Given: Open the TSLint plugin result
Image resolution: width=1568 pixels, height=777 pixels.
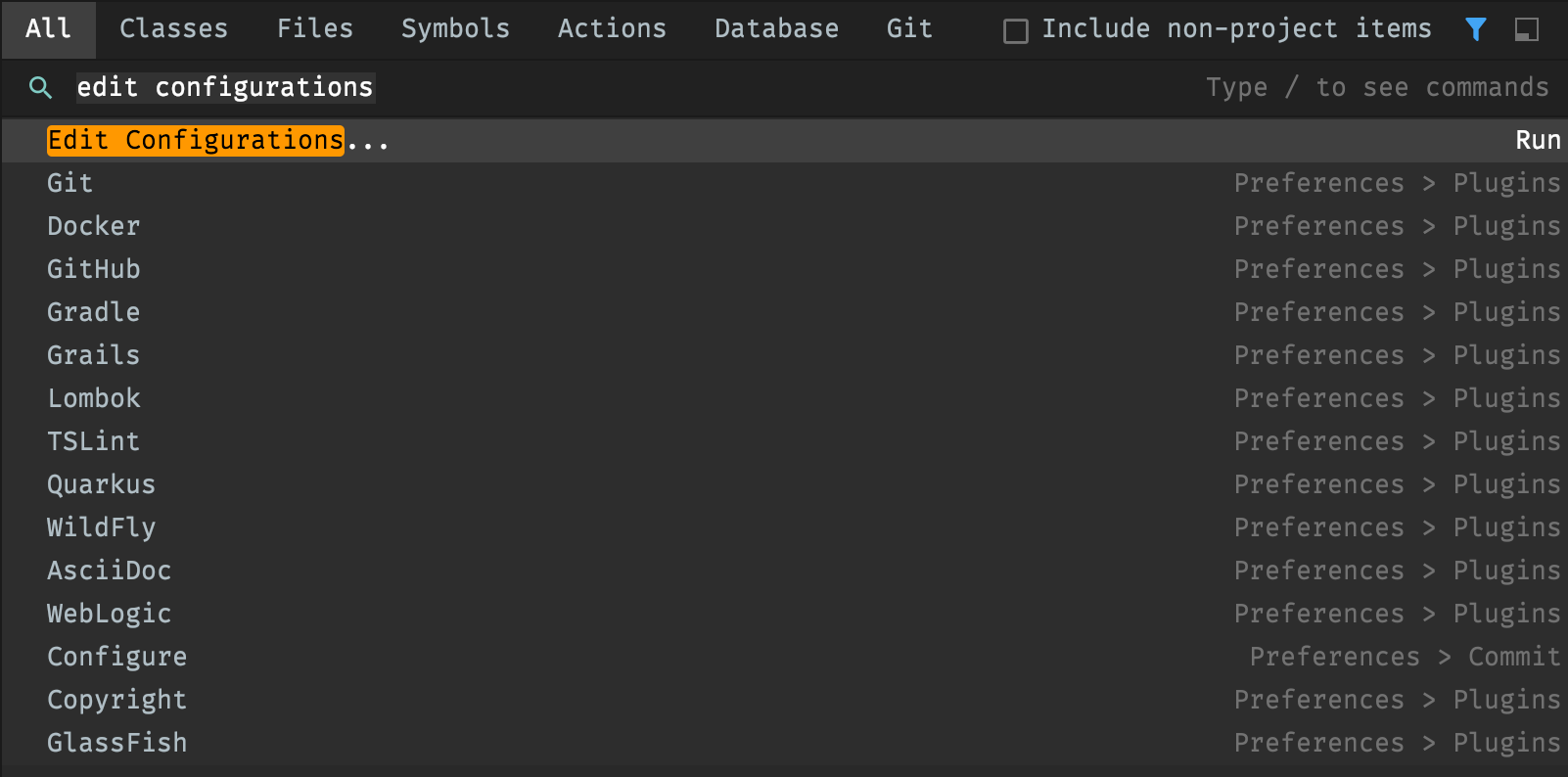Looking at the screenshot, I should pyautogui.click(x=784, y=442).
